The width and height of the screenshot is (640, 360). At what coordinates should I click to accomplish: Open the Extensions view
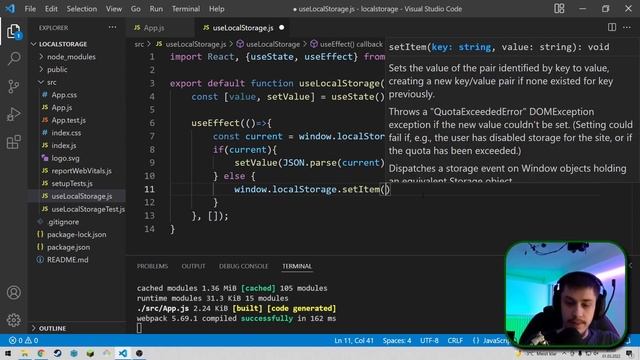13,142
